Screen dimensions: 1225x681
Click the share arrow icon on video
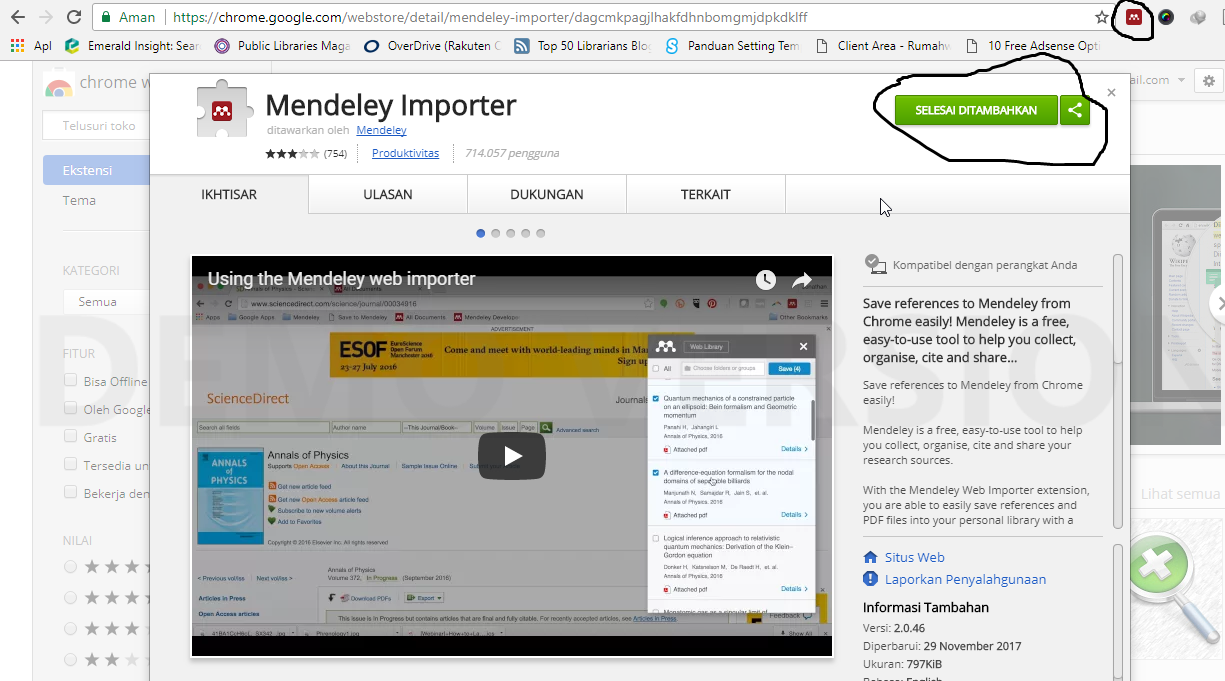[x=802, y=280]
